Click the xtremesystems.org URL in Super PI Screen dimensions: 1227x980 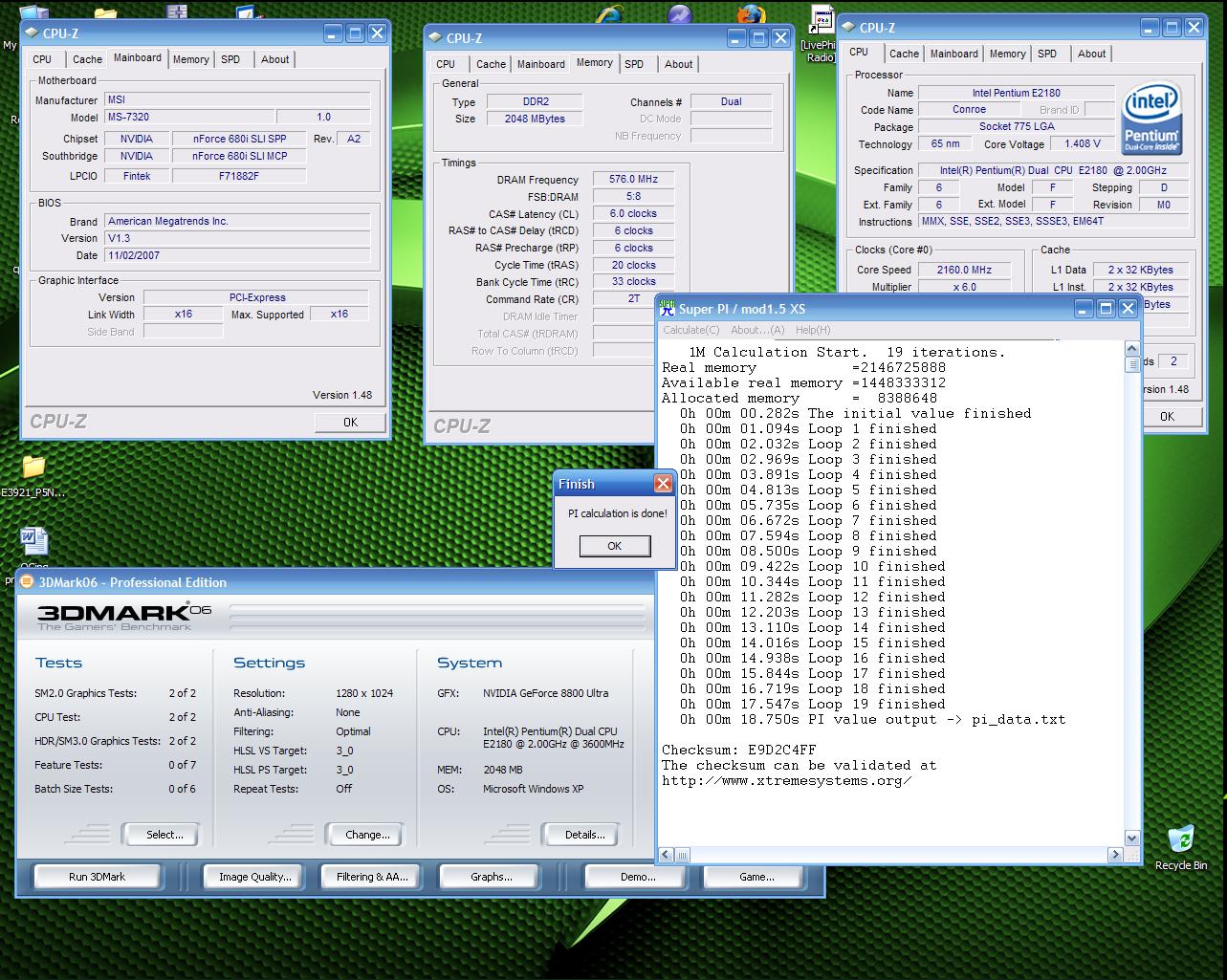(x=786, y=780)
